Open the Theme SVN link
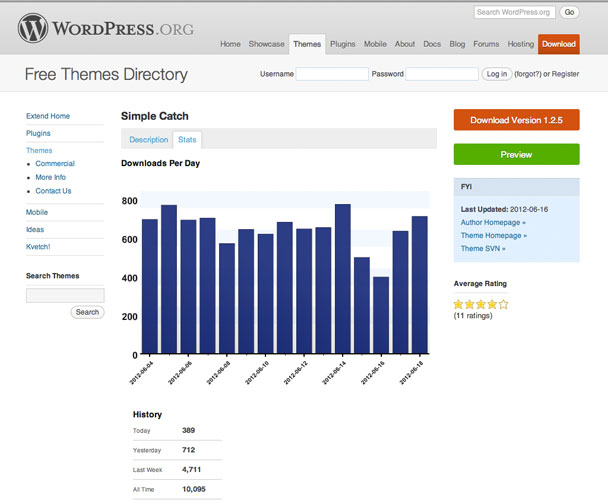The height and width of the screenshot is (501, 608). point(483,249)
